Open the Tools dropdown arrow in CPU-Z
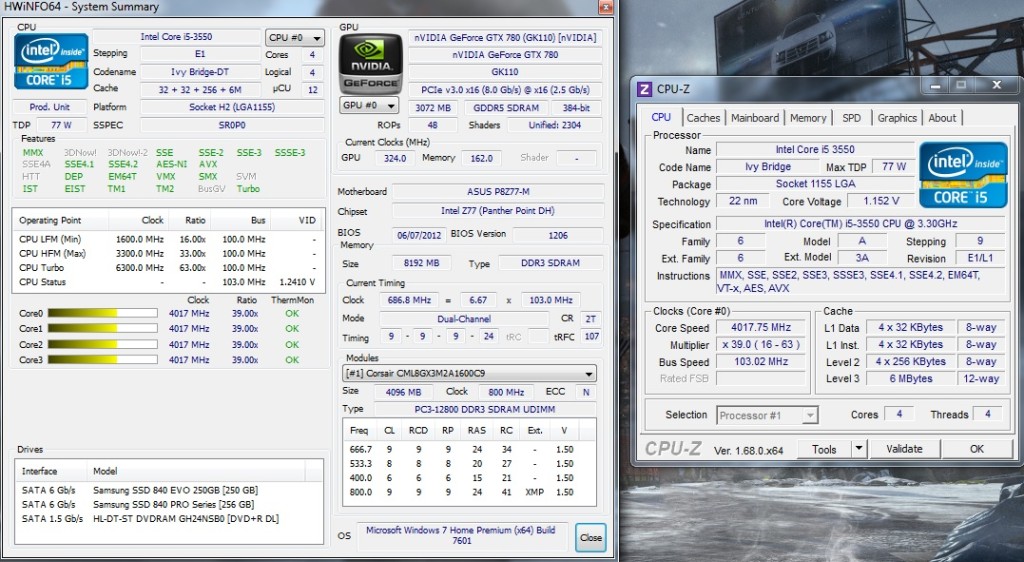The width and height of the screenshot is (1024, 562). click(x=859, y=449)
